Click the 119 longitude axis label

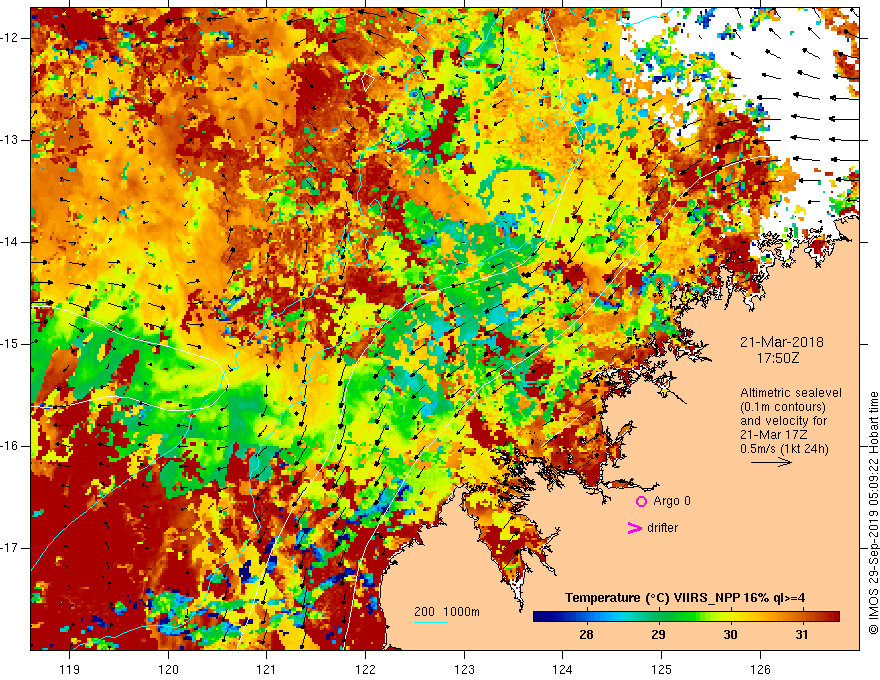[x=70, y=669]
